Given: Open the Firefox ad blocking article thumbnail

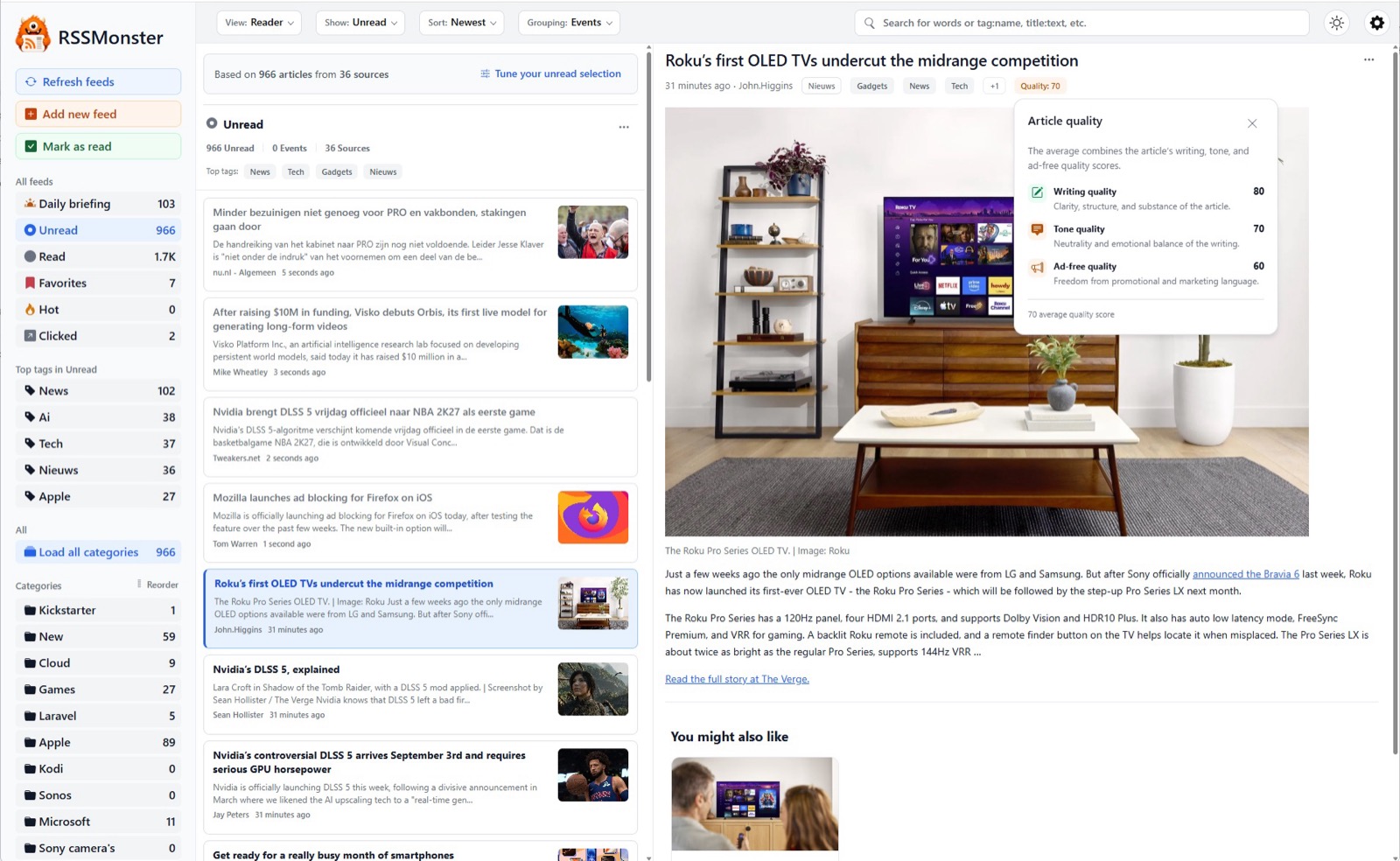Looking at the screenshot, I should [x=593, y=517].
